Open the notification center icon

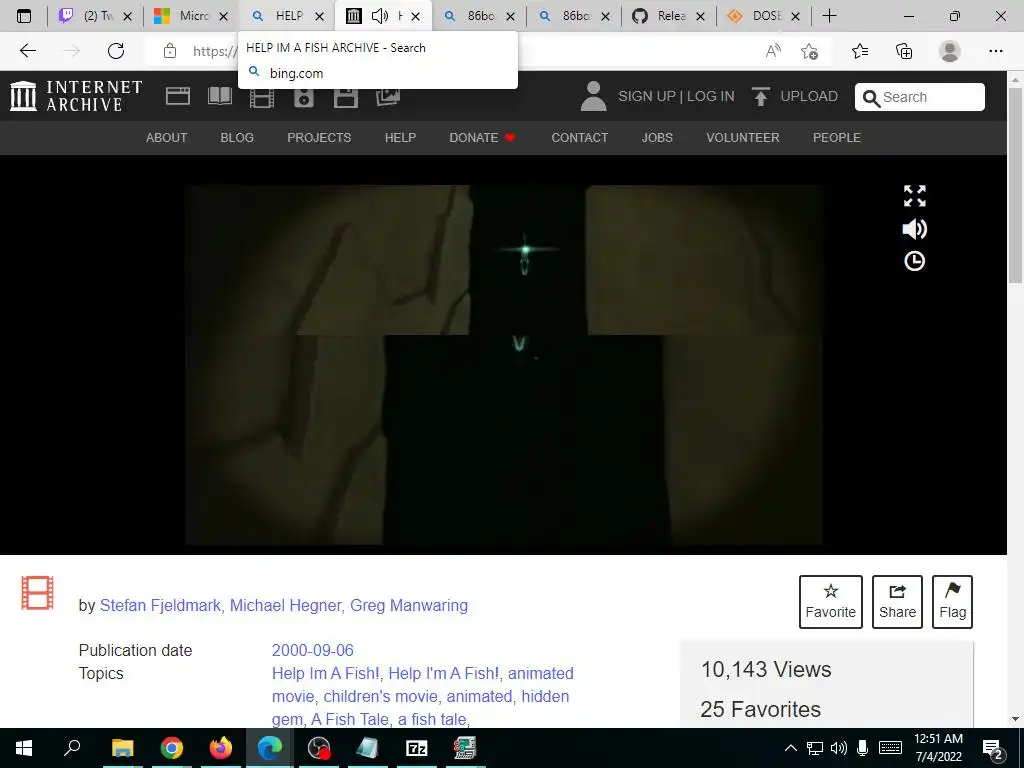[993, 749]
